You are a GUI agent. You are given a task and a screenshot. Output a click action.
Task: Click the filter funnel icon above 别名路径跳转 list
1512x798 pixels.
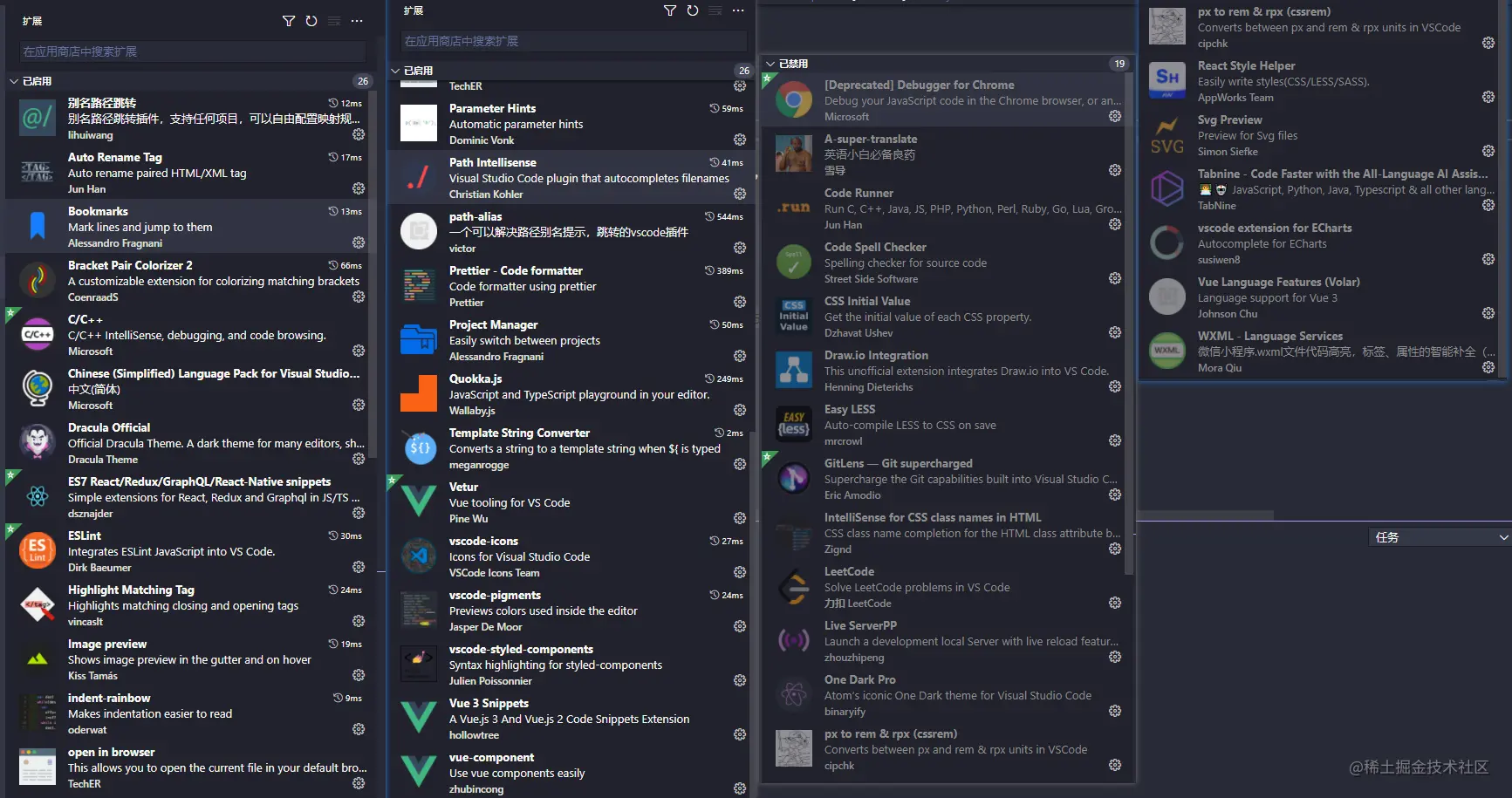point(289,21)
